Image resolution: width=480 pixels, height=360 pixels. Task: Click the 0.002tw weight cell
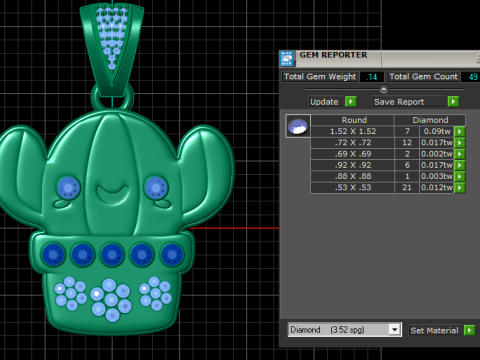(x=436, y=154)
